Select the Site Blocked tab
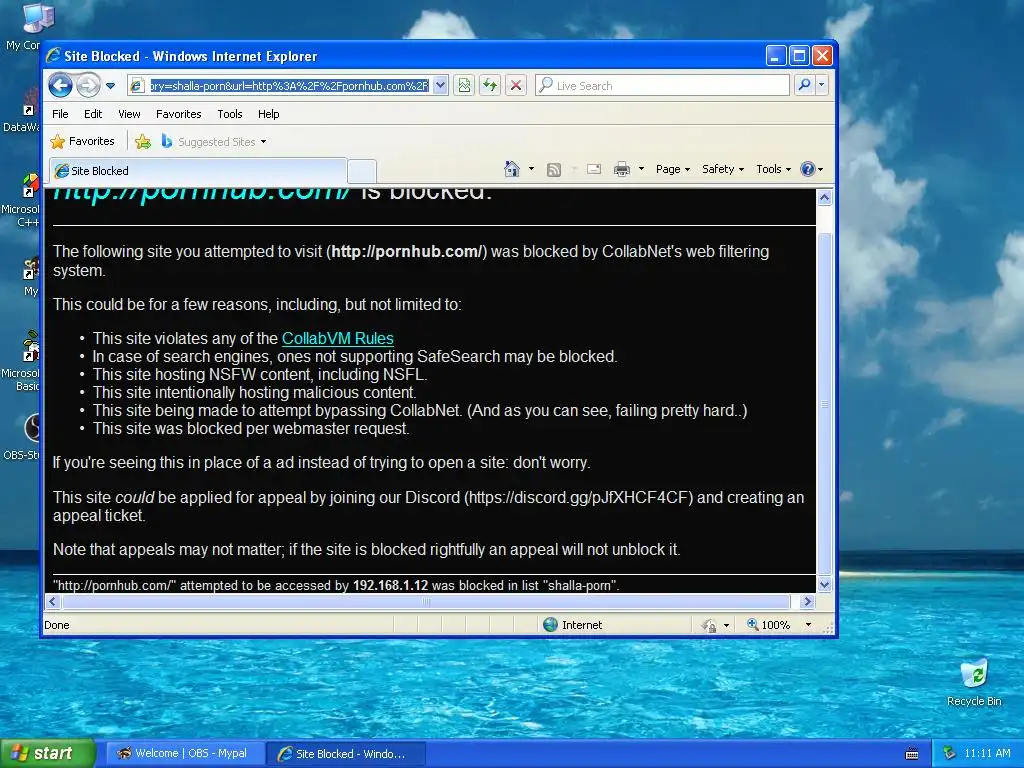The image size is (1024, 768). (x=198, y=170)
